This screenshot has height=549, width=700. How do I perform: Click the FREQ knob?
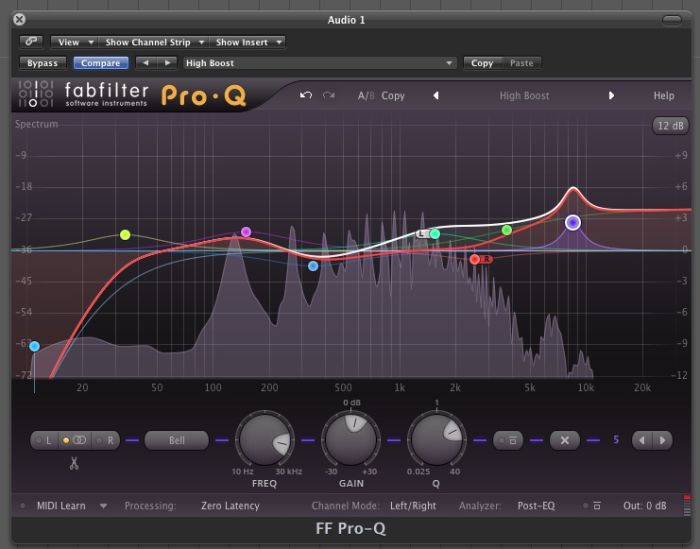tap(265, 440)
